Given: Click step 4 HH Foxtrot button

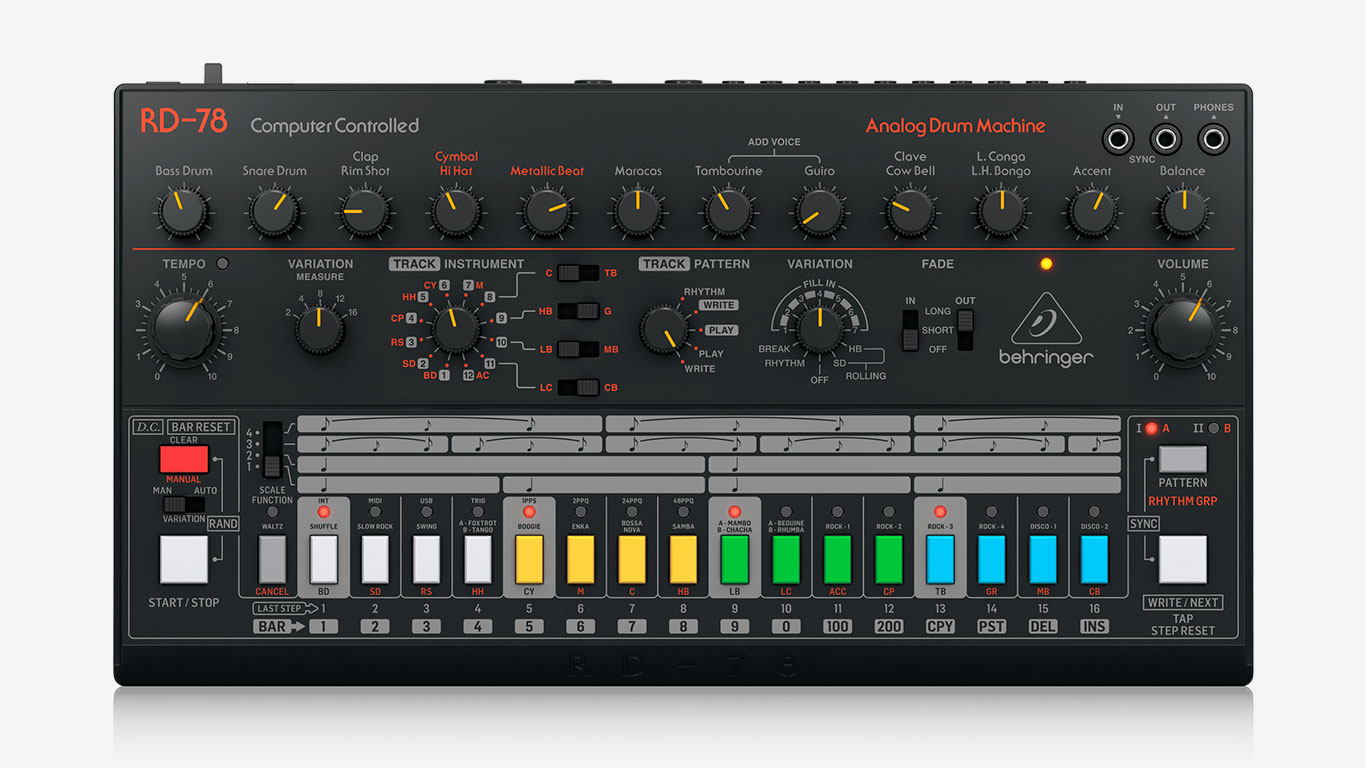Looking at the screenshot, I should pyautogui.click(x=478, y=559).
